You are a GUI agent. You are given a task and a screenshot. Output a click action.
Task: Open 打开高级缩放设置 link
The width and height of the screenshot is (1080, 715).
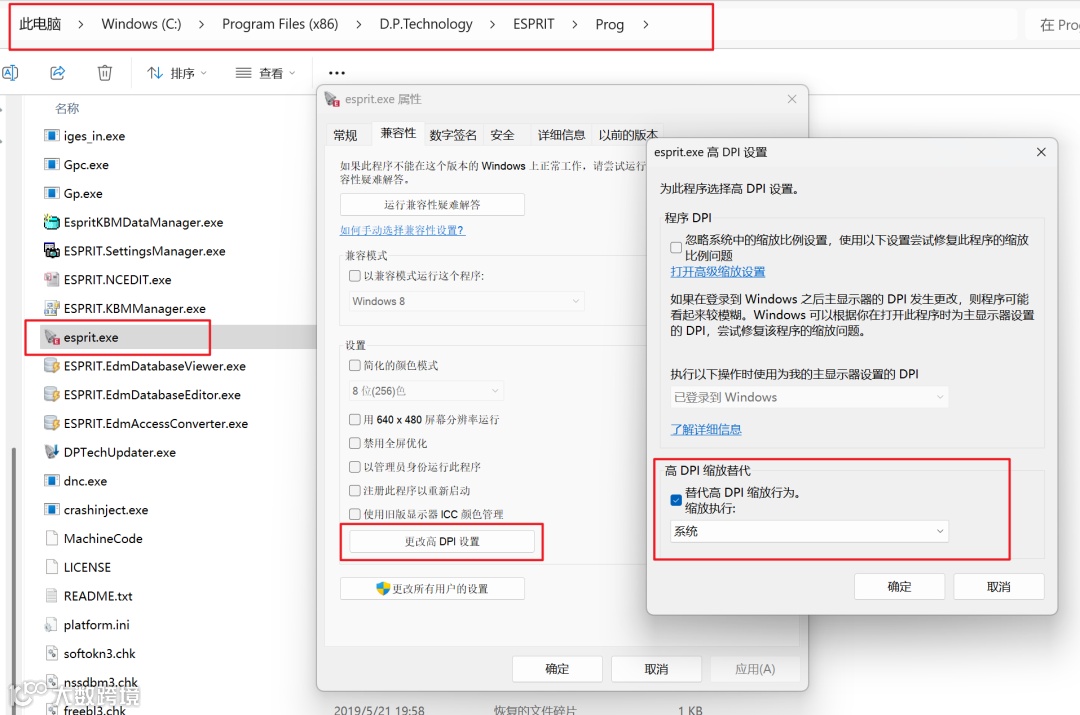(x=718, y=271)
